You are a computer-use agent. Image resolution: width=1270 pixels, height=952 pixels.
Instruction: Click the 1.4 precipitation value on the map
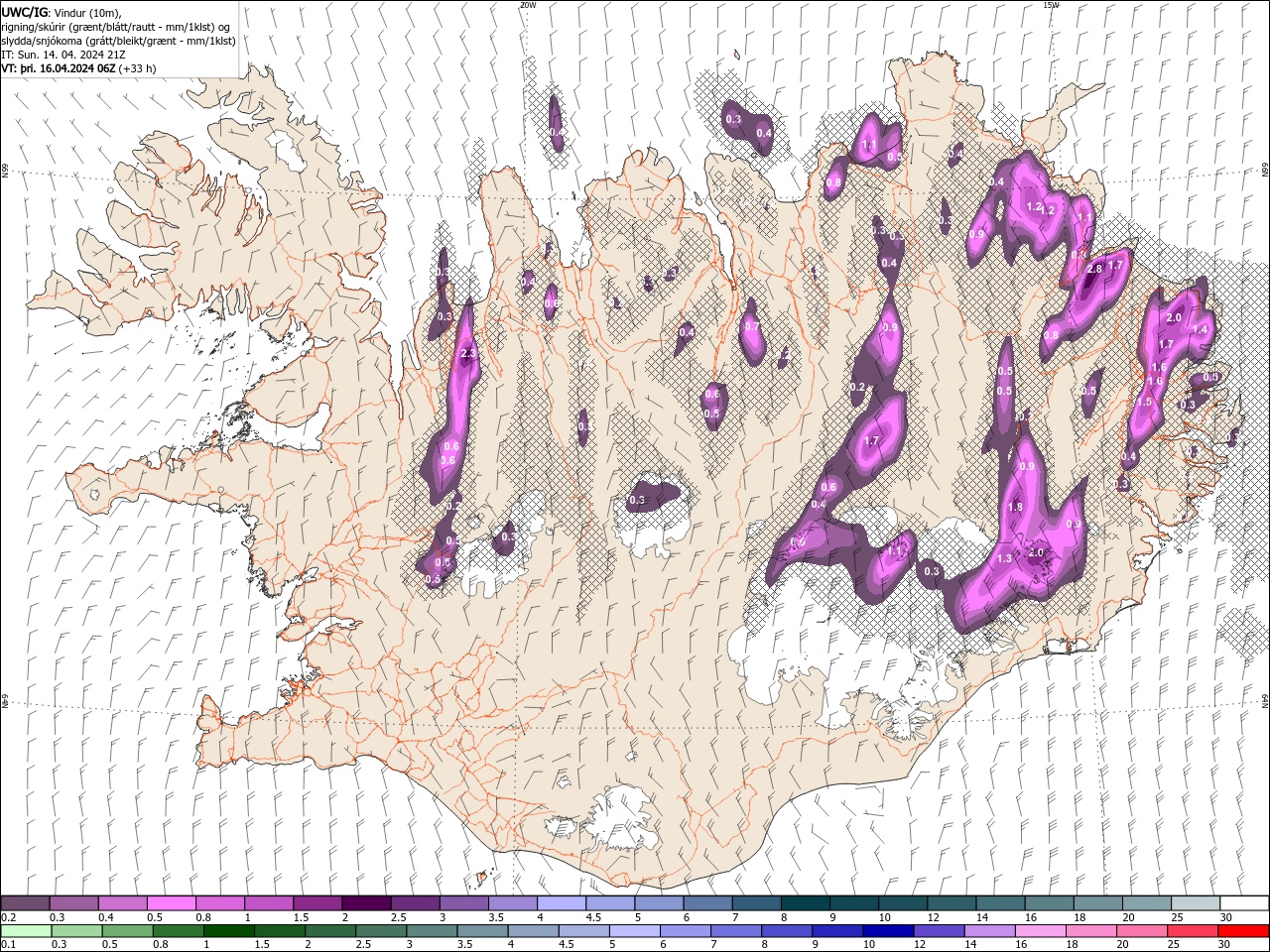pyautogui.click(x=1200, y=329)
